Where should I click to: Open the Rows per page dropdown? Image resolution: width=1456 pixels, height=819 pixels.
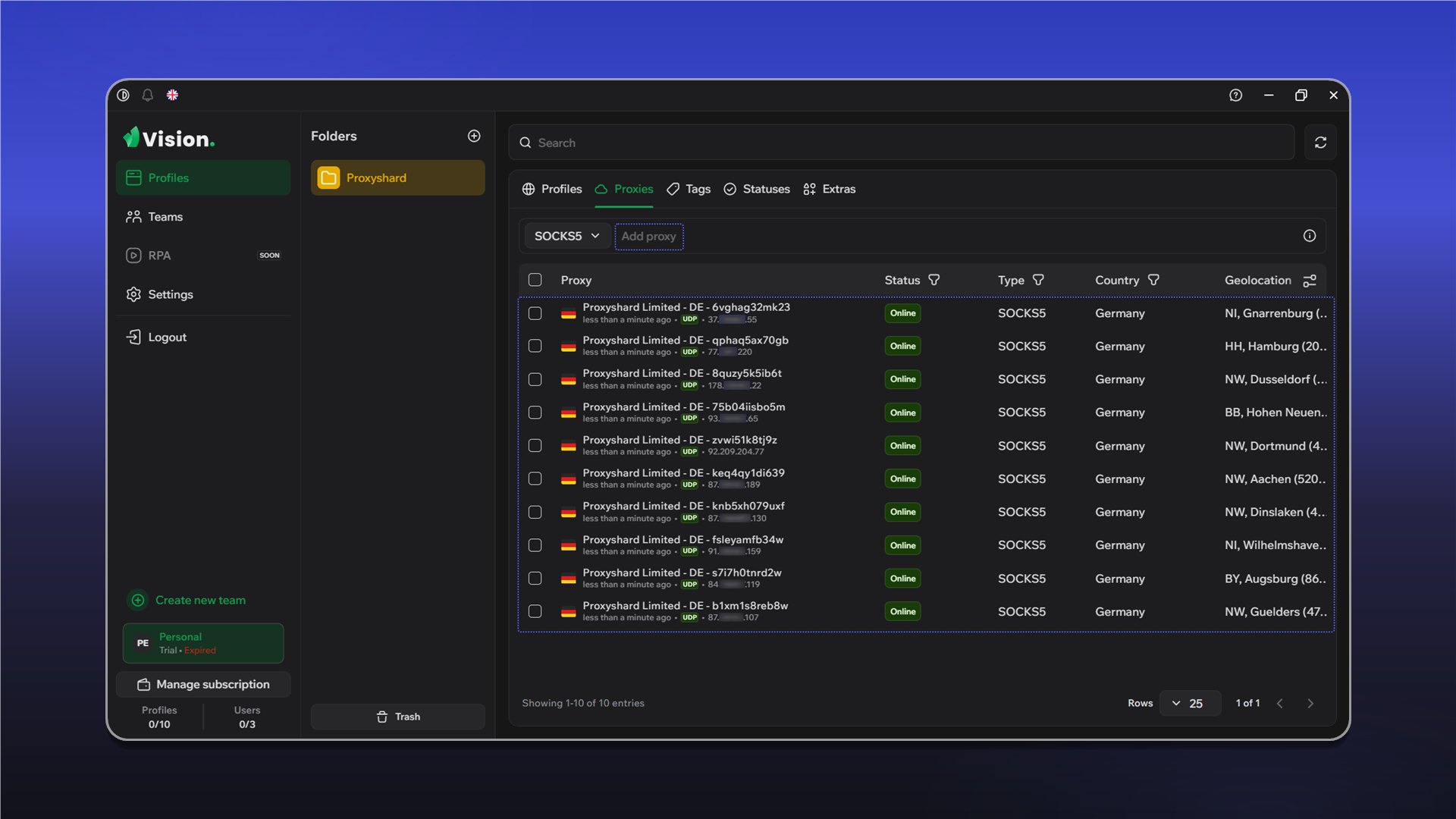(1190, 703)
